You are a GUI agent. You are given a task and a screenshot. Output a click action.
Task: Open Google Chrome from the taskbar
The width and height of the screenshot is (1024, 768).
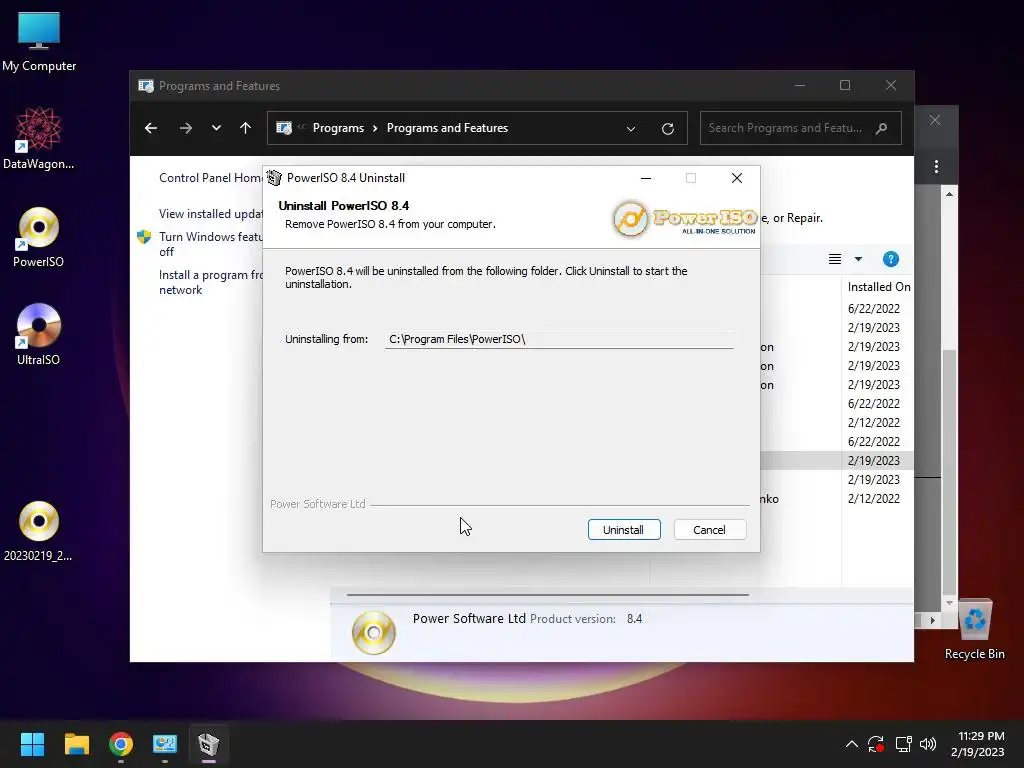pos(121,744)
